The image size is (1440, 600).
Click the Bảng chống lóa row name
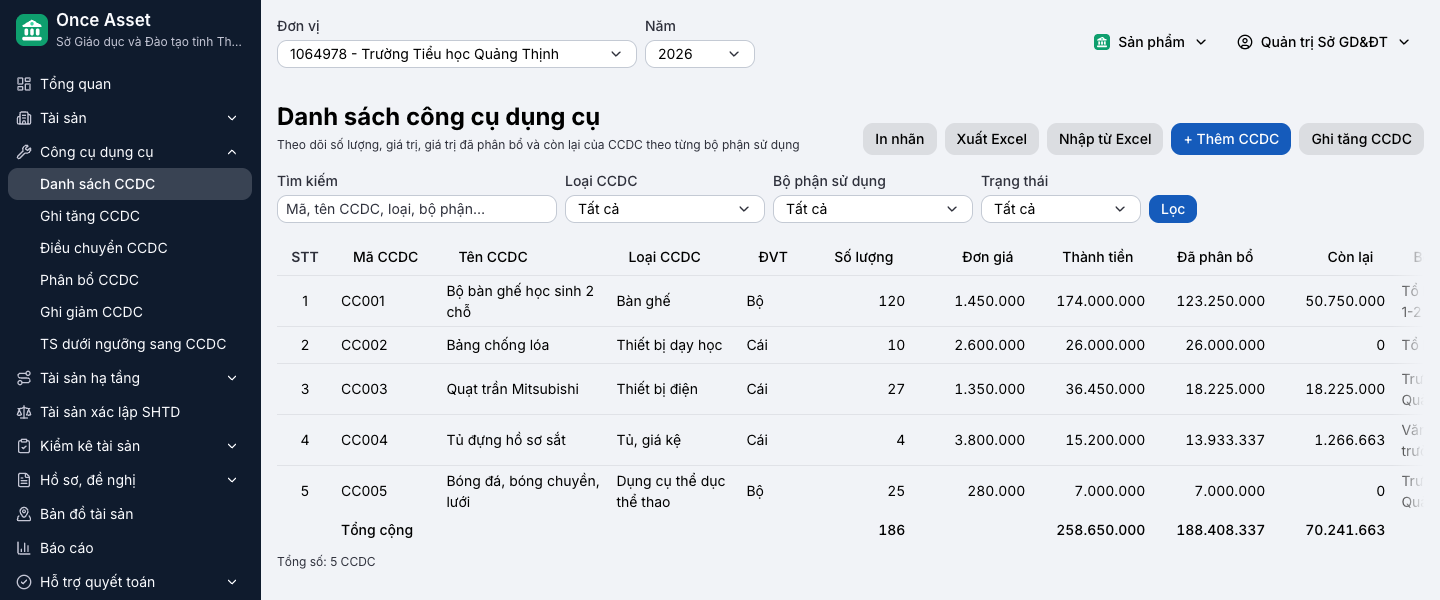[498, 345]
